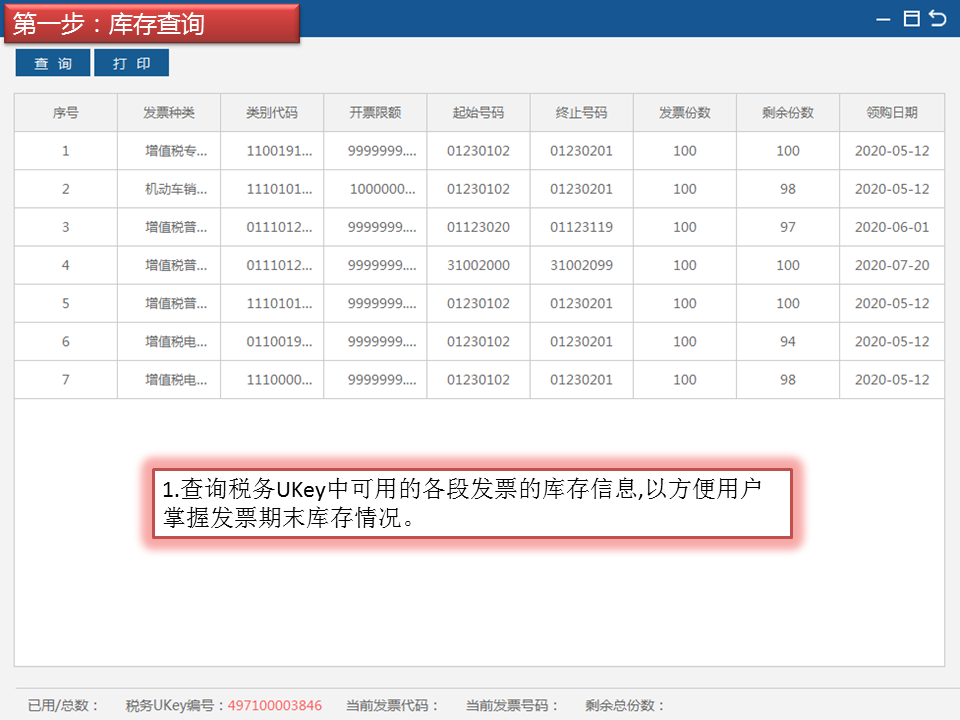Click the 起始号码 column header
The image size is (960, 720).
(x=478, y=113)
